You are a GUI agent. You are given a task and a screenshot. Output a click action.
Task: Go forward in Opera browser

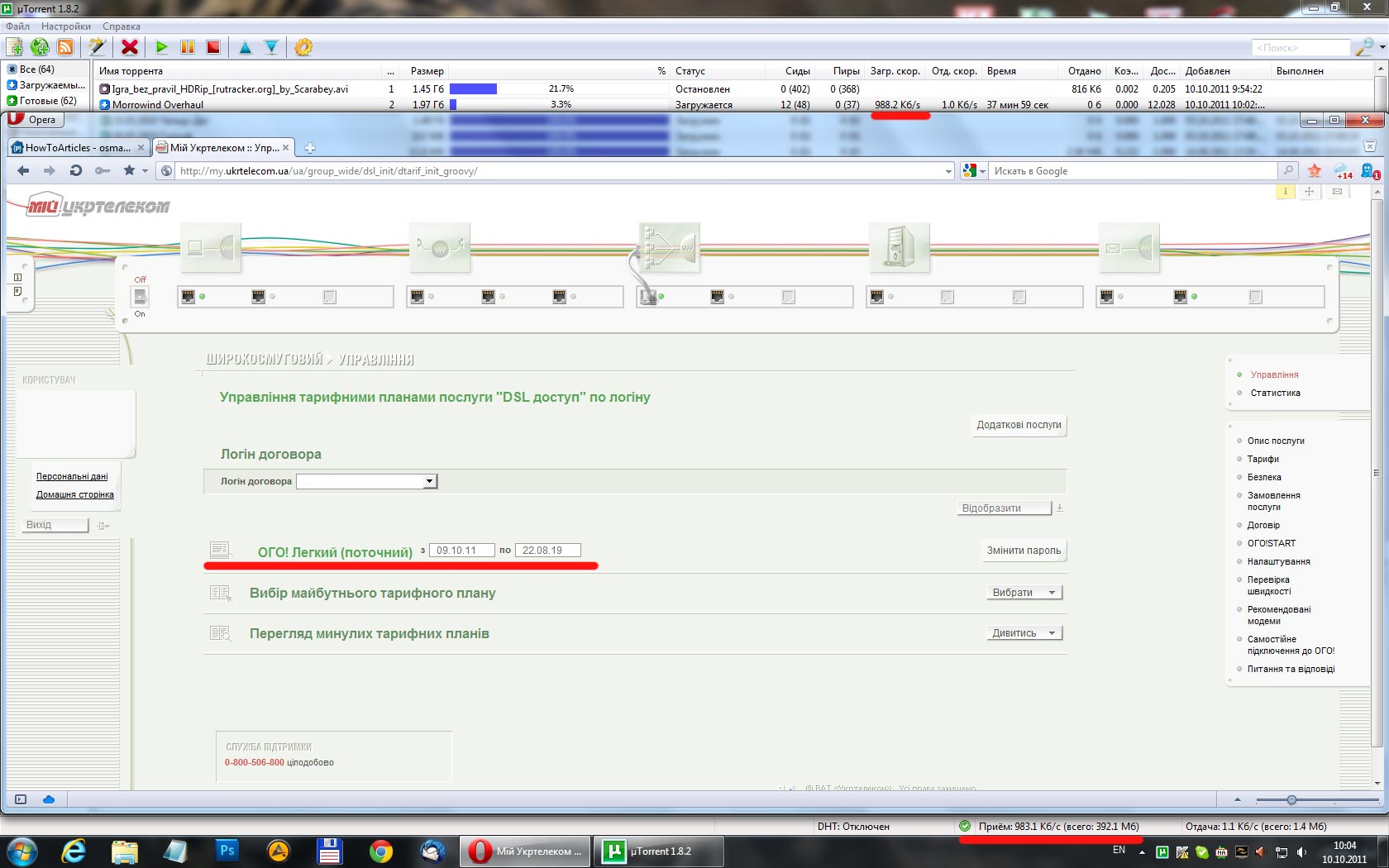point(50,170)
